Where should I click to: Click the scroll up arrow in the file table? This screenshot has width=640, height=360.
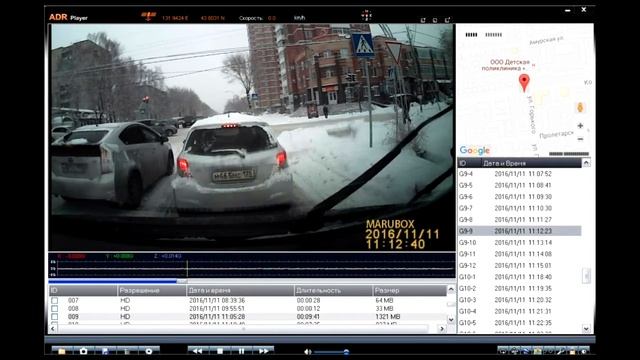click(x=451, y=289)
